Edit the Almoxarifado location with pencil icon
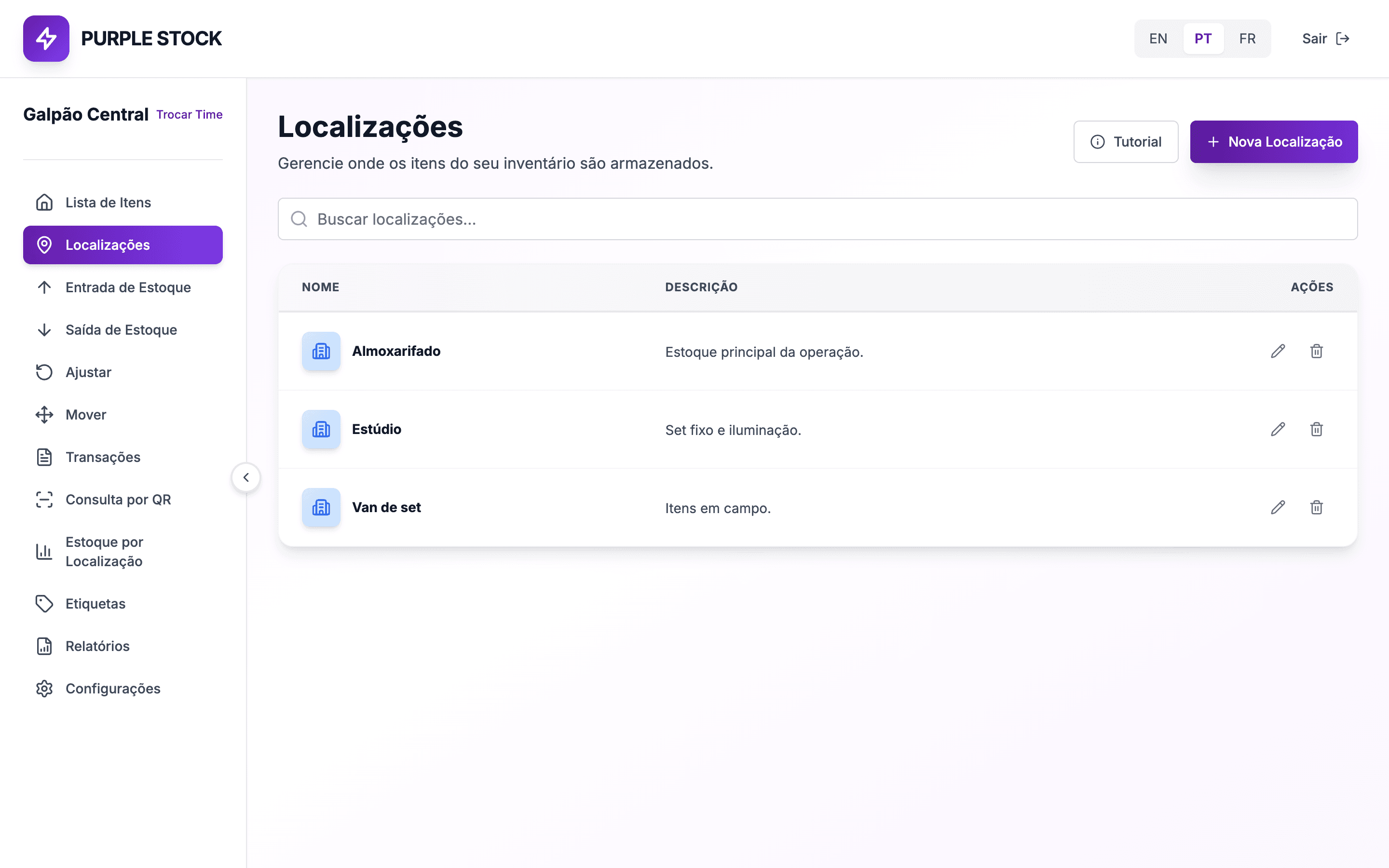Image resolution: width=1389 pixels, height=868 pixels. coord(1278,352)
